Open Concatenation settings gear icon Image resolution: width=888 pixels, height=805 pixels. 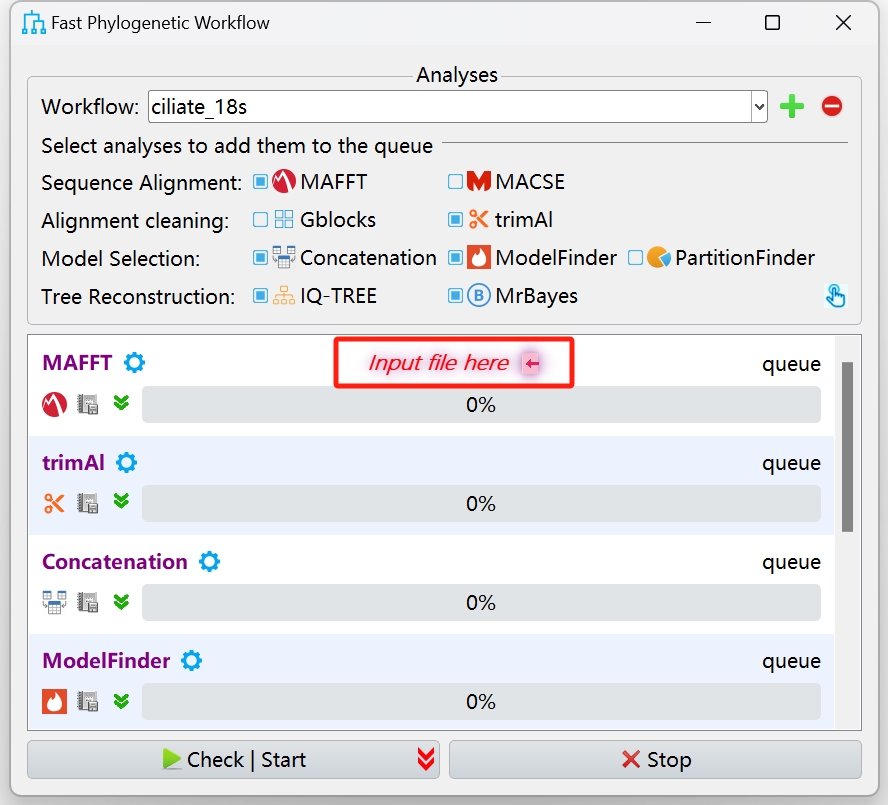[x=209, y=562]
